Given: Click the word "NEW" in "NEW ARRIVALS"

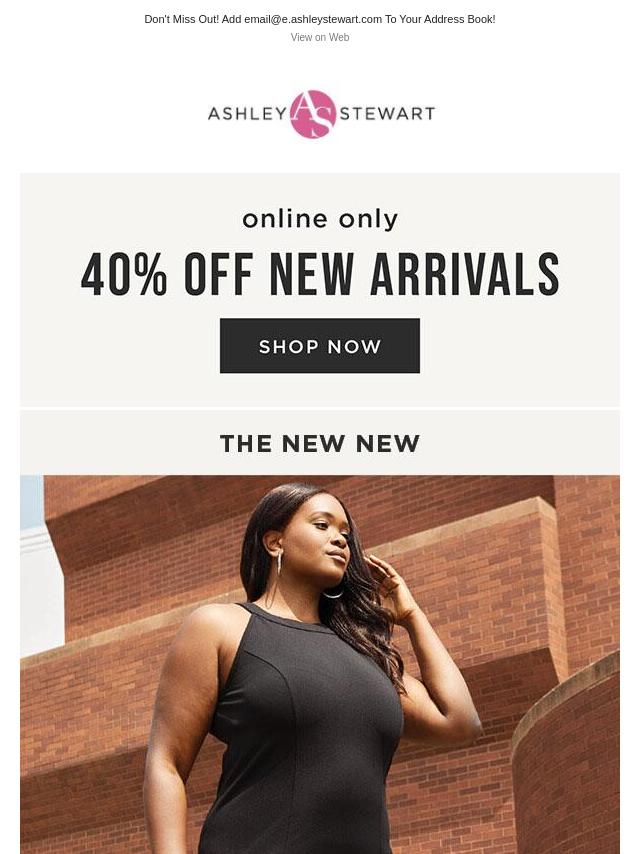Looking at the screenshot, I should pos(312,274).
